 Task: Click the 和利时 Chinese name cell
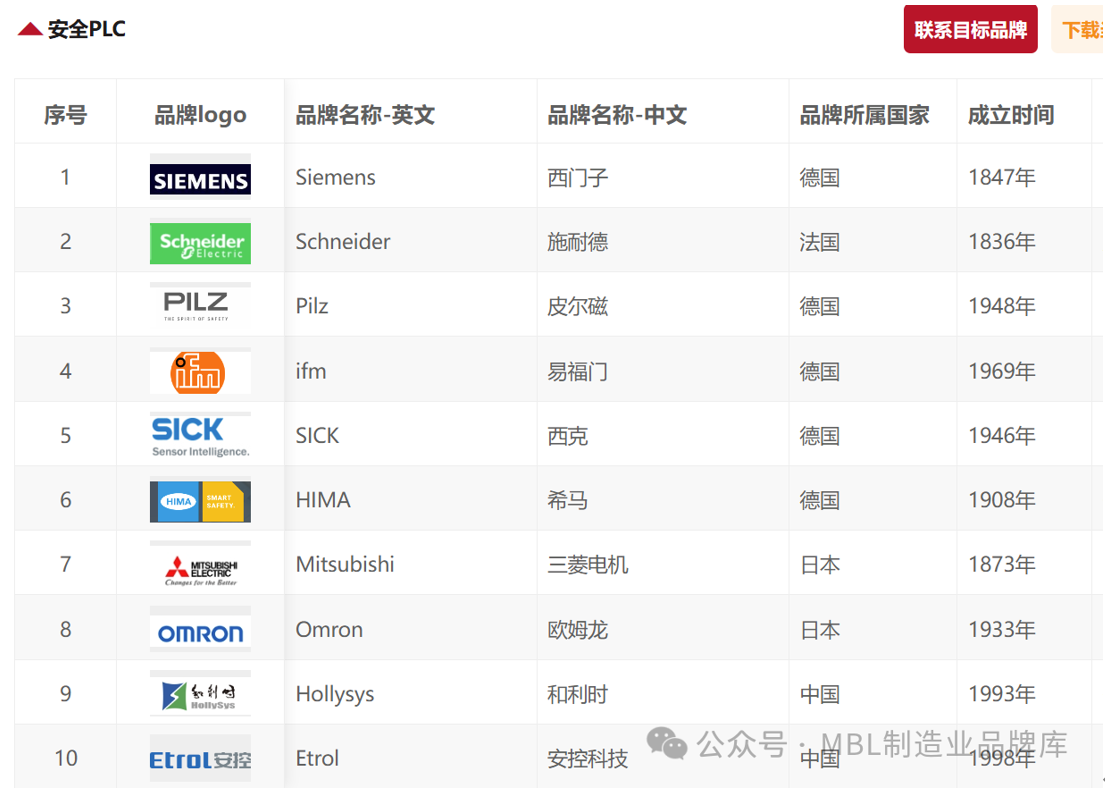point(663,694)
